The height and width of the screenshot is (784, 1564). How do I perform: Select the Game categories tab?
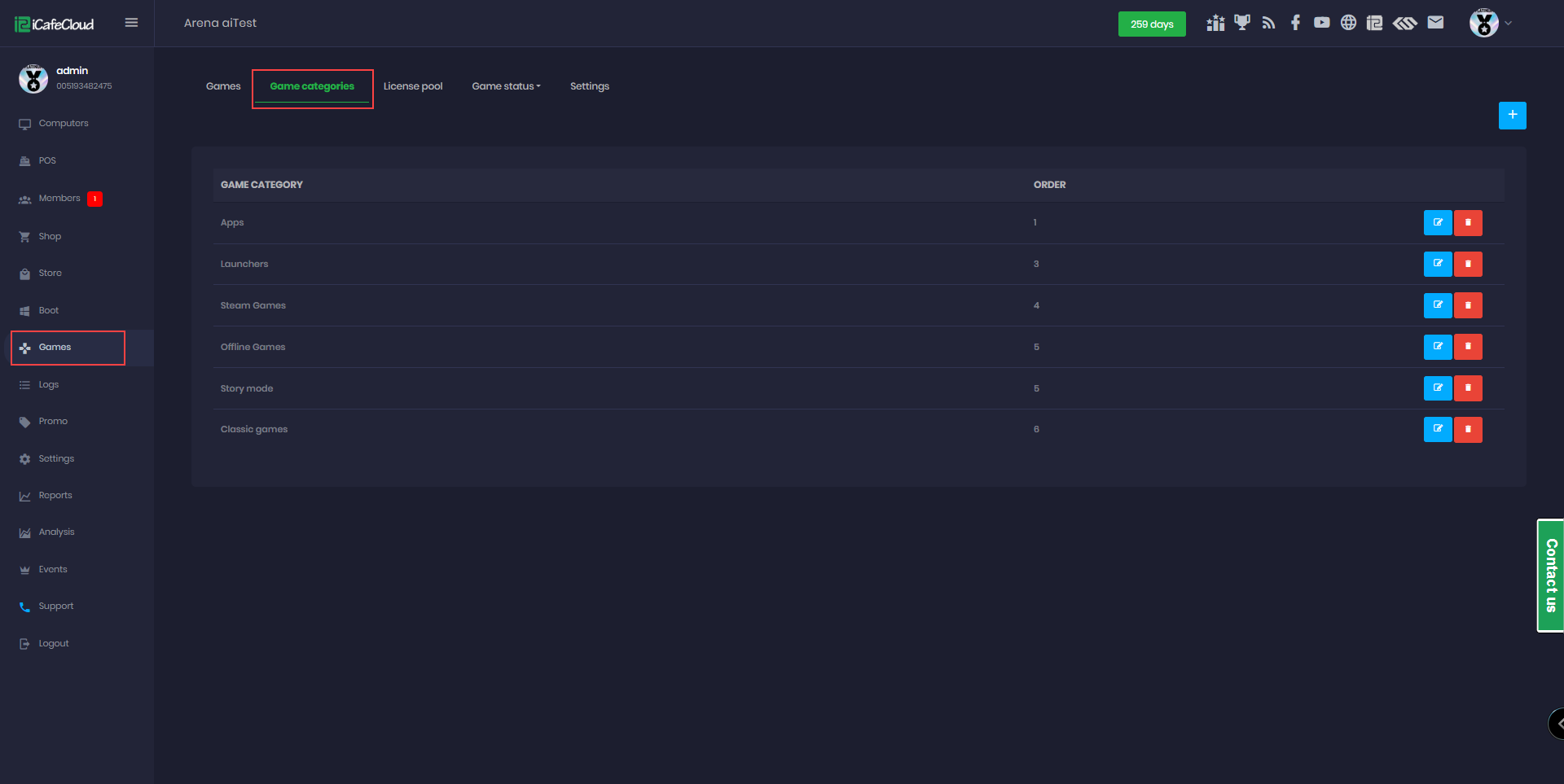point(312,86)
